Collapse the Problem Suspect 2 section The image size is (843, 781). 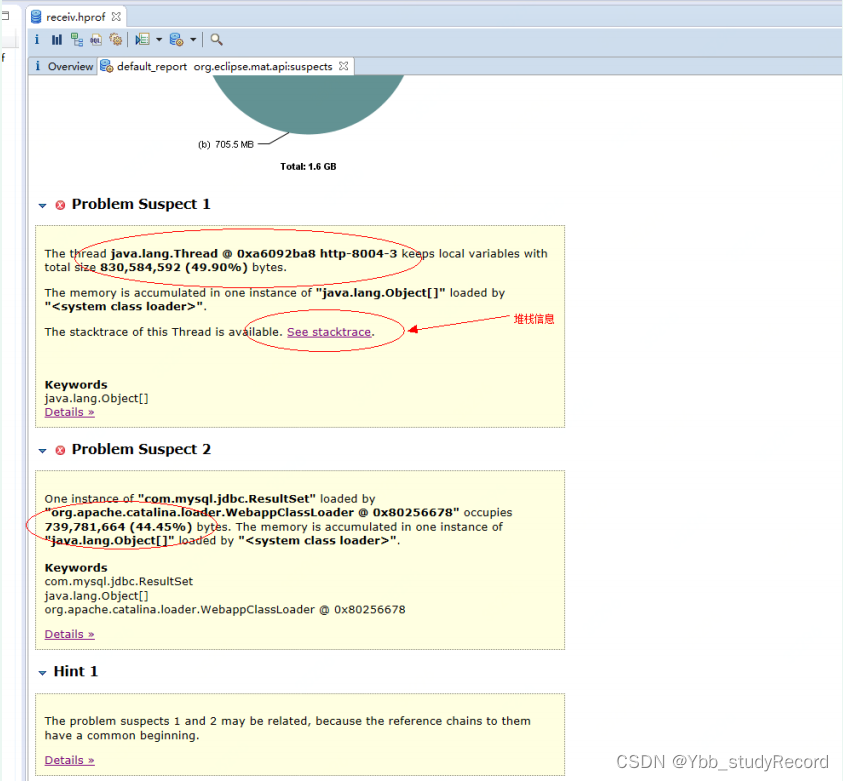pyautogui.click(x=42, y=450)
